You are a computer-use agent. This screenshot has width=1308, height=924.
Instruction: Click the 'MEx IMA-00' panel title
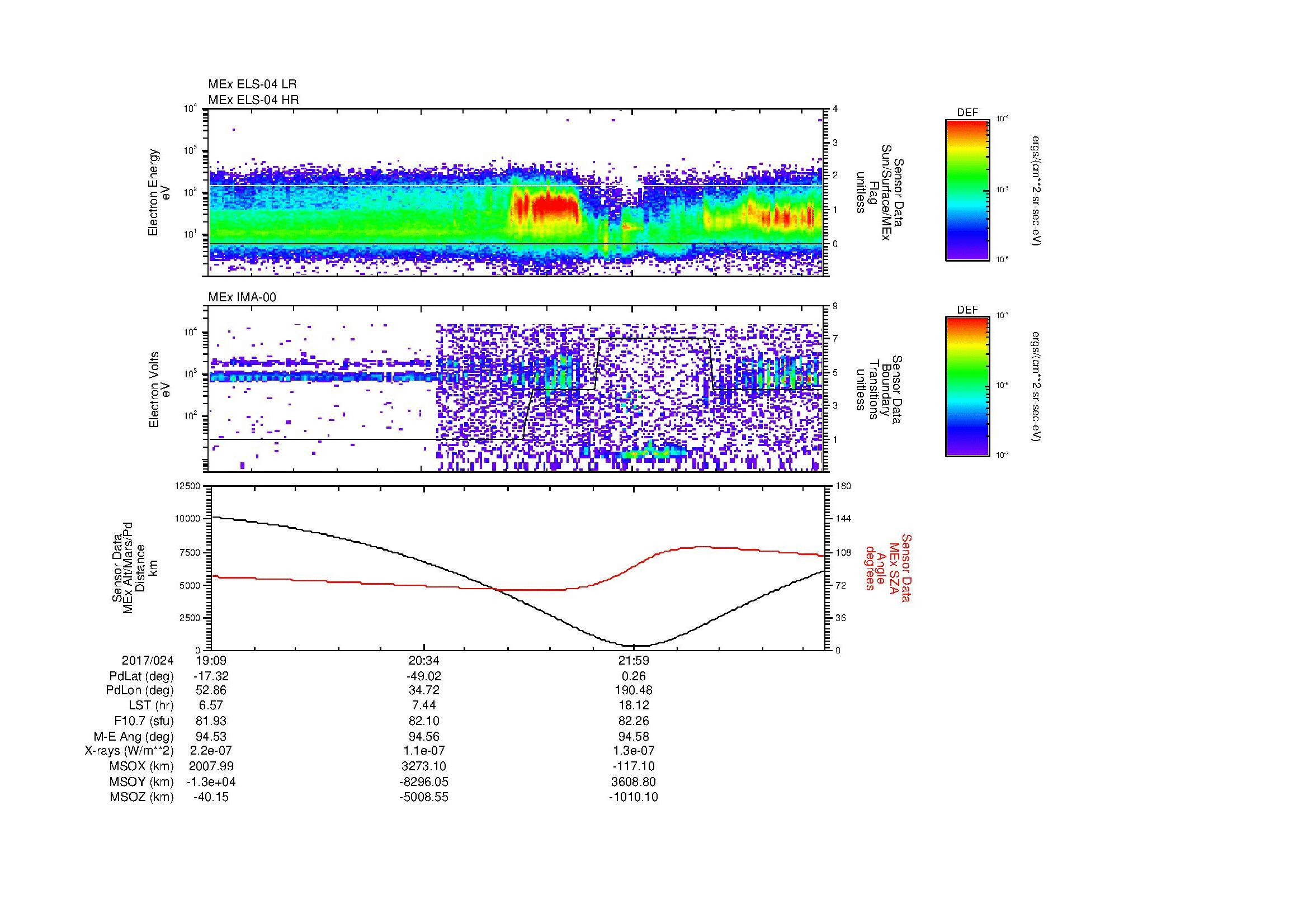click(242, 298)
